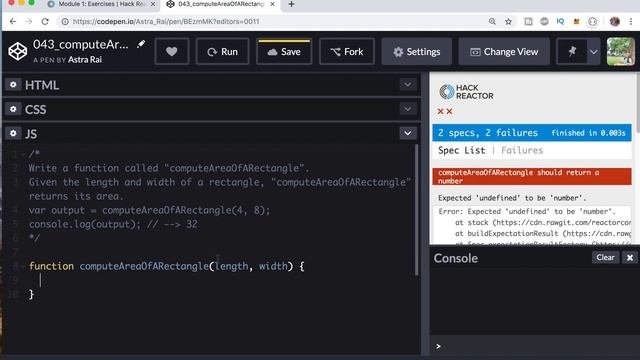The width and height of the screenshot is (640, 360).
Task: Open CSS editor settings gear
Action: pyautogui.click(x=13, y=109)
